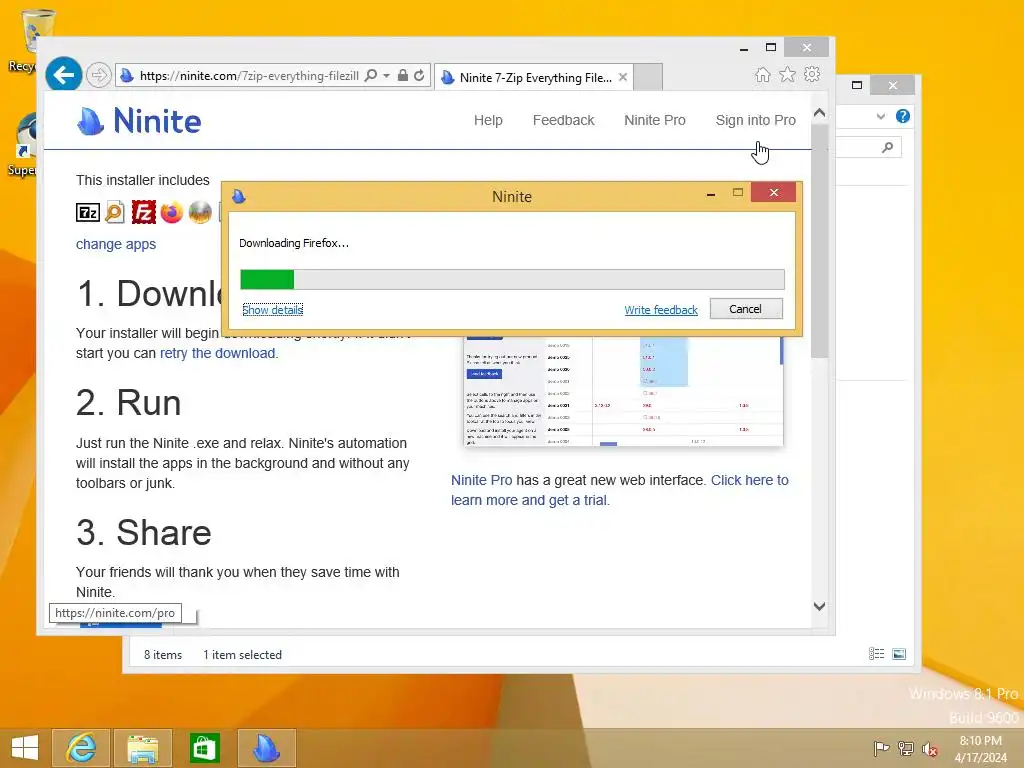Viewport: 1024px width, 768px height.
Task: Select the Ninite 7-Zip Everything File tab
Action: point(534,77)
